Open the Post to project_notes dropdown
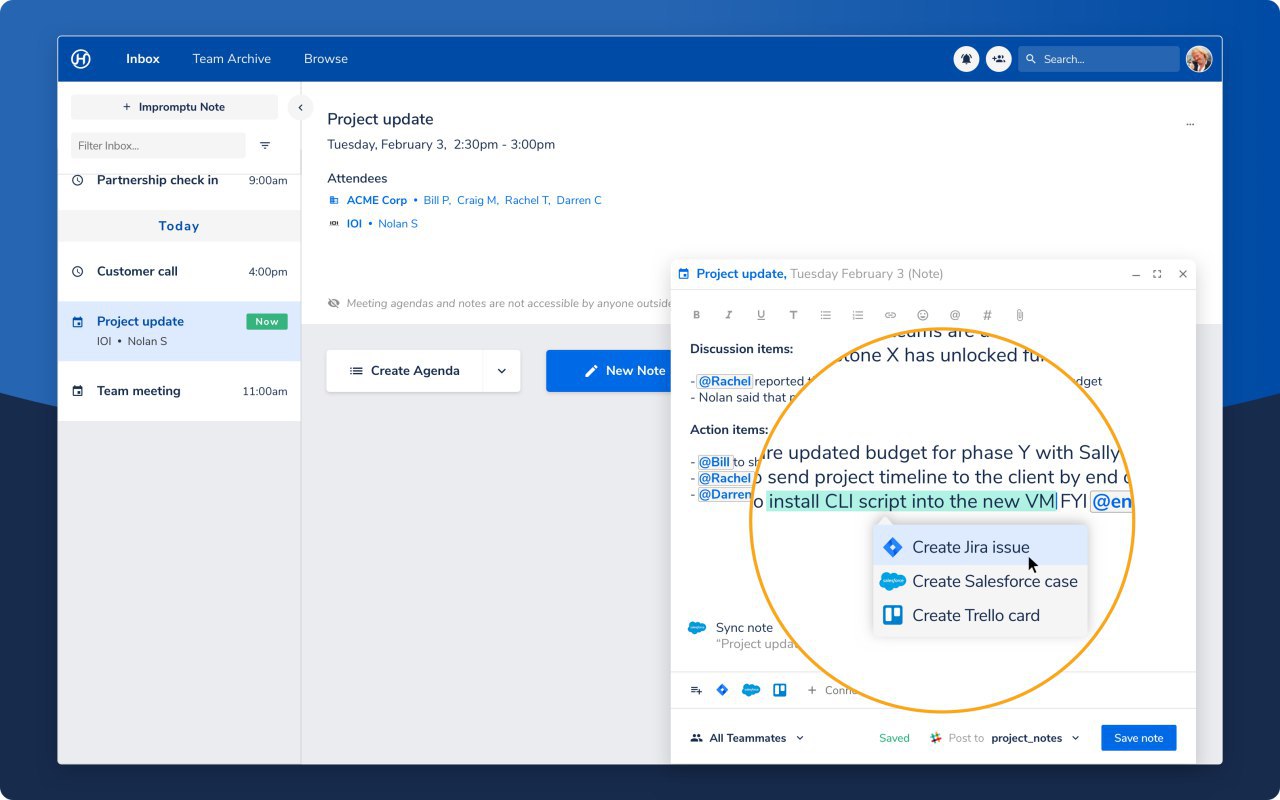Viewport: 1280px width, 800px height. [x=1005, y=738]
